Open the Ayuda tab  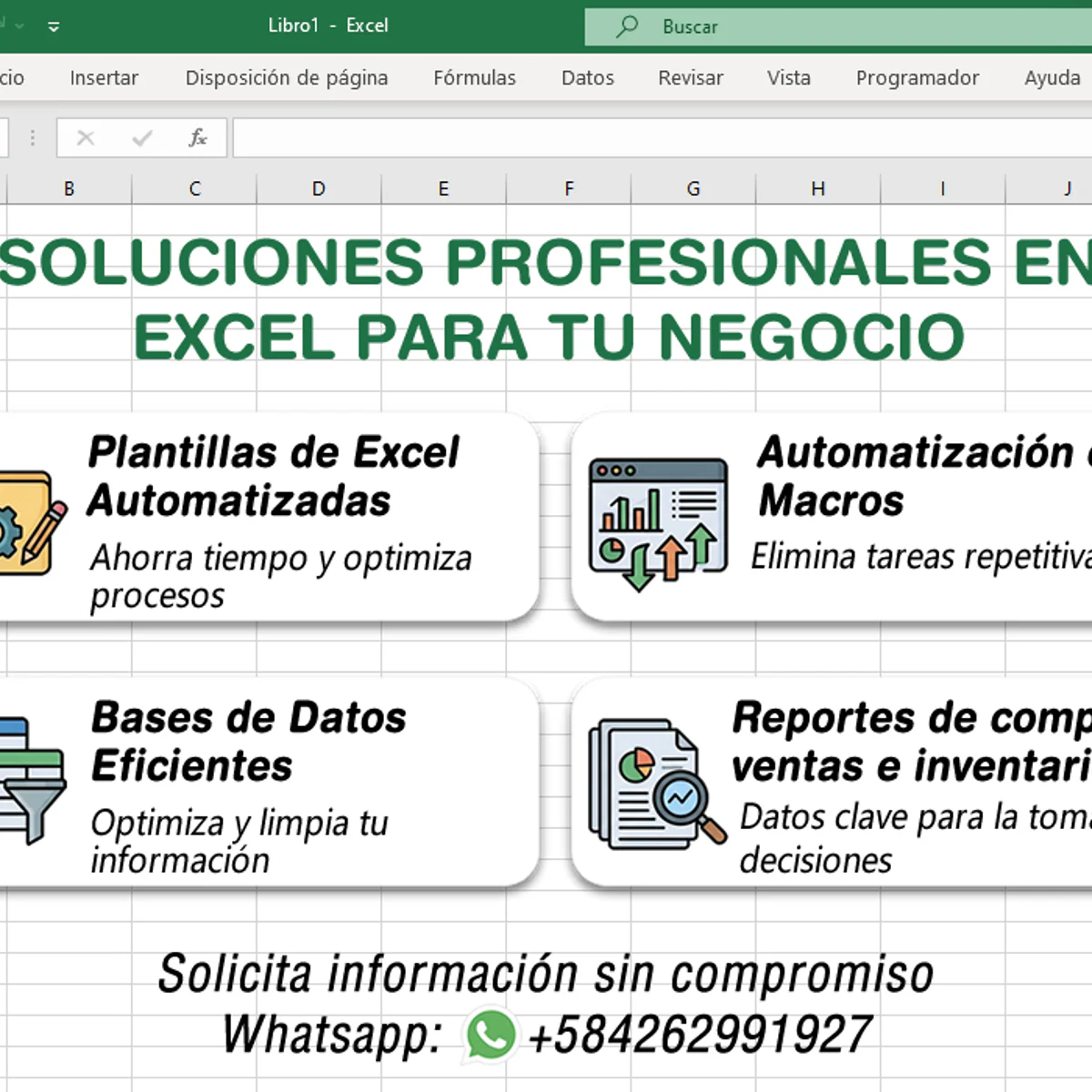(1052, 78)
